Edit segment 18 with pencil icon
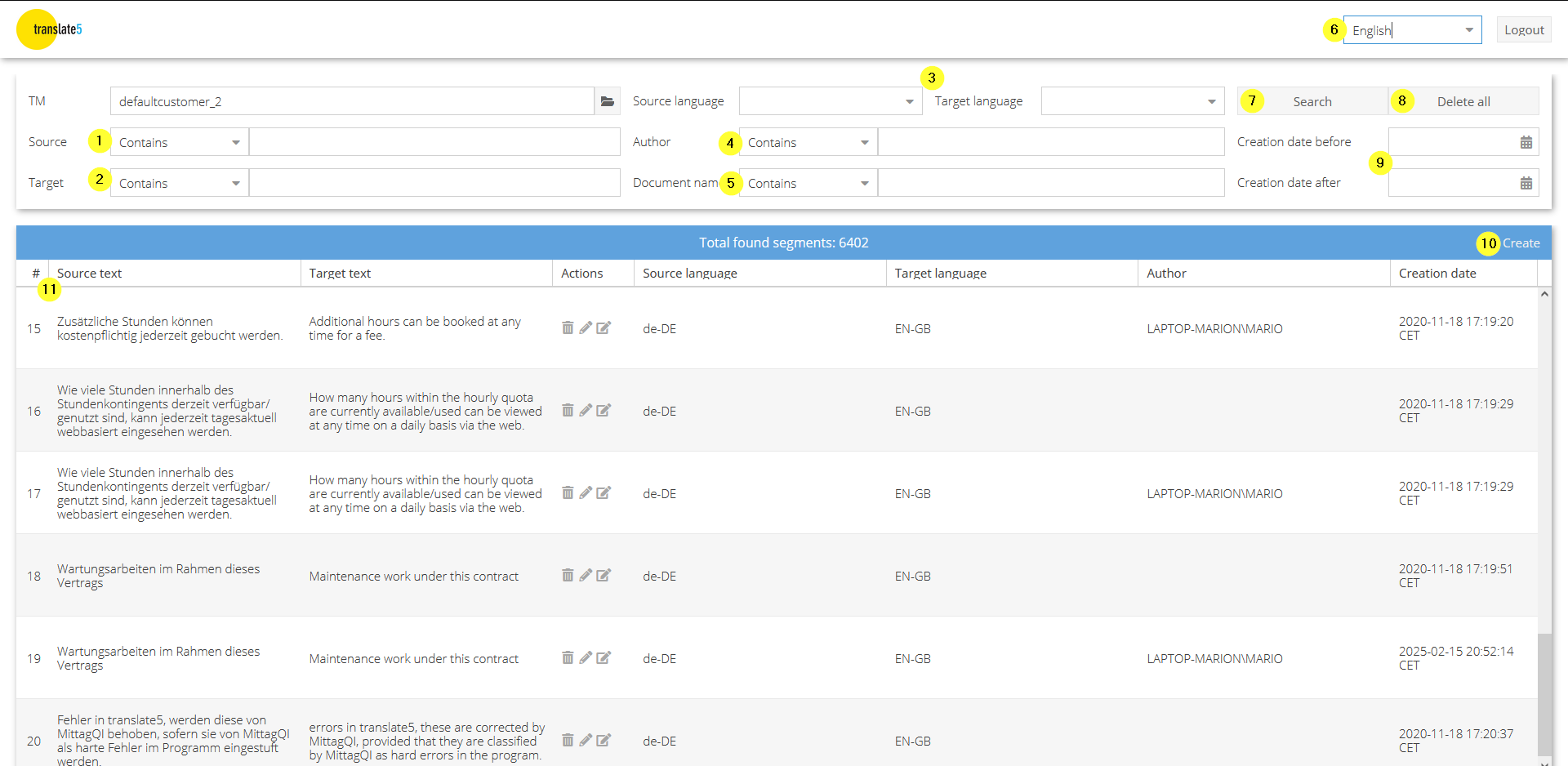 tap(586, 575)
